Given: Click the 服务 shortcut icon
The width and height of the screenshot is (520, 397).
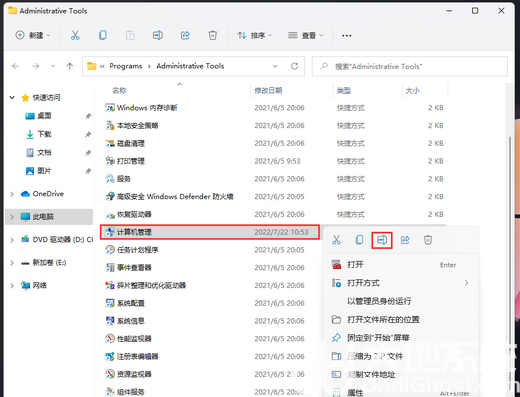Looking at the screenshot, I should tap(110, 179).
